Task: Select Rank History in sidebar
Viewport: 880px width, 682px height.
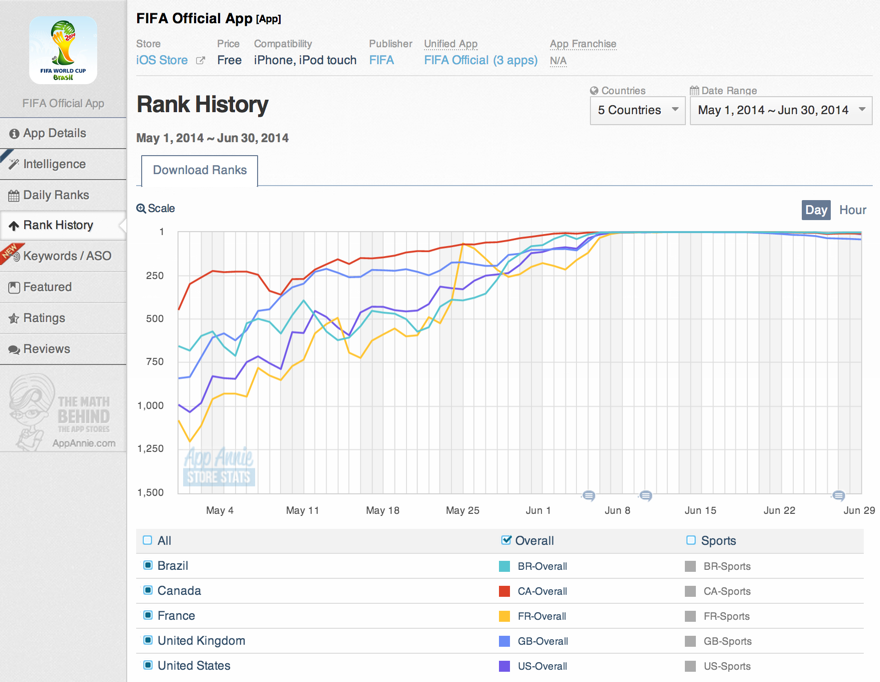Action: (x=63, y=225)
